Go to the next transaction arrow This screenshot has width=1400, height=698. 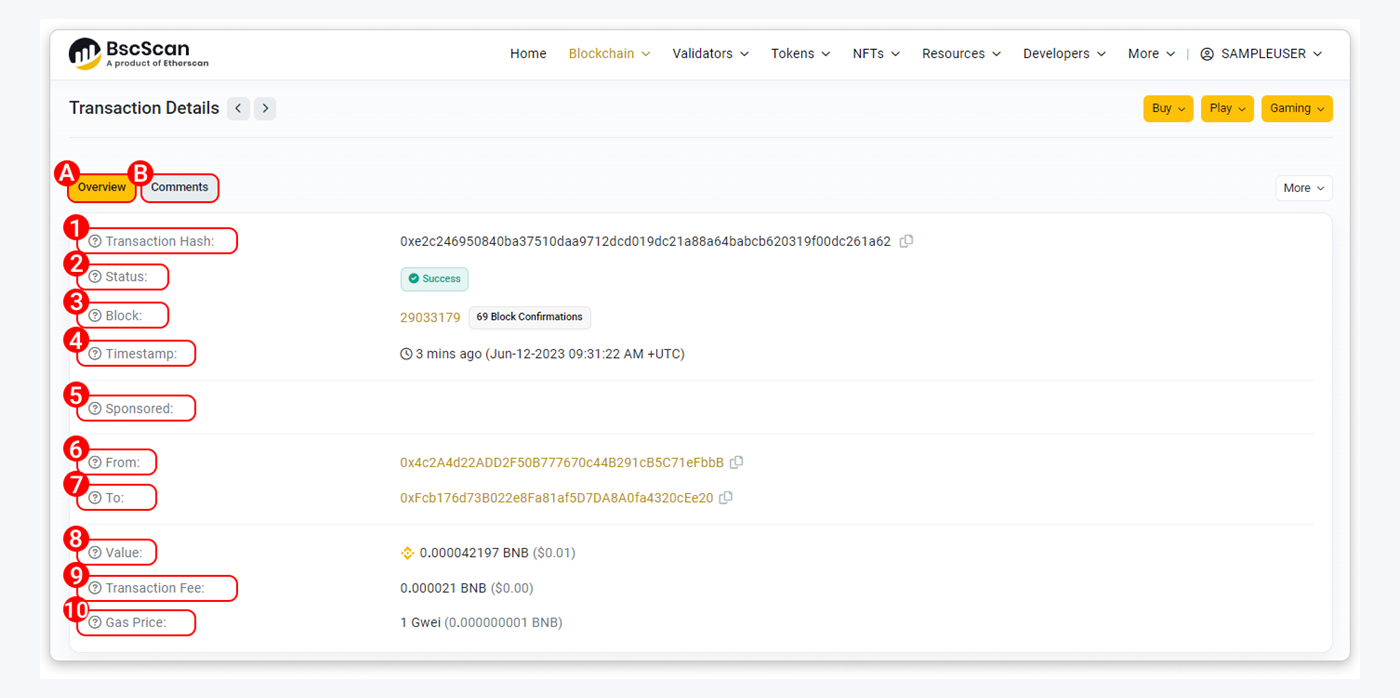coord(265,108)
